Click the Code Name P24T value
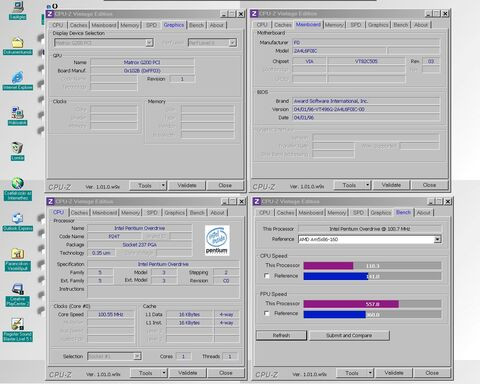This screenshot has height=384, width=480. [114, 236]
